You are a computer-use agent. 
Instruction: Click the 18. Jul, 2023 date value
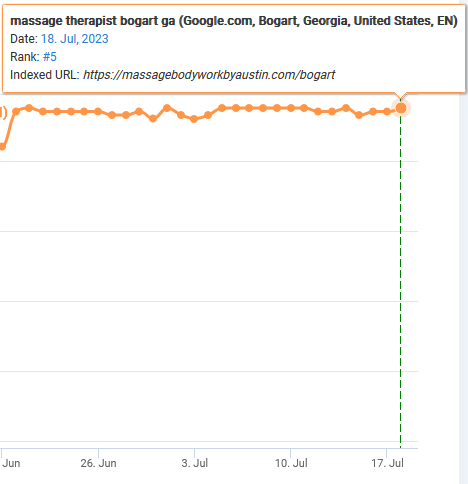coord(75,39)
